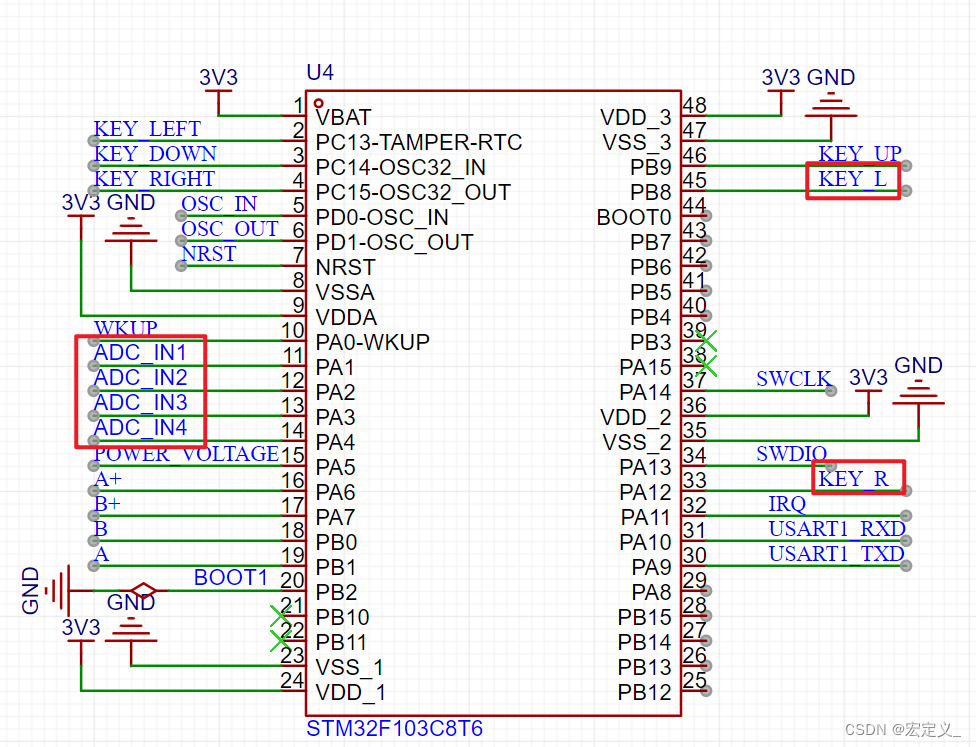Select the PC14-OSC32_IN pin name
The height and width of the screenshot is (747, 976).
pos(400,167)
